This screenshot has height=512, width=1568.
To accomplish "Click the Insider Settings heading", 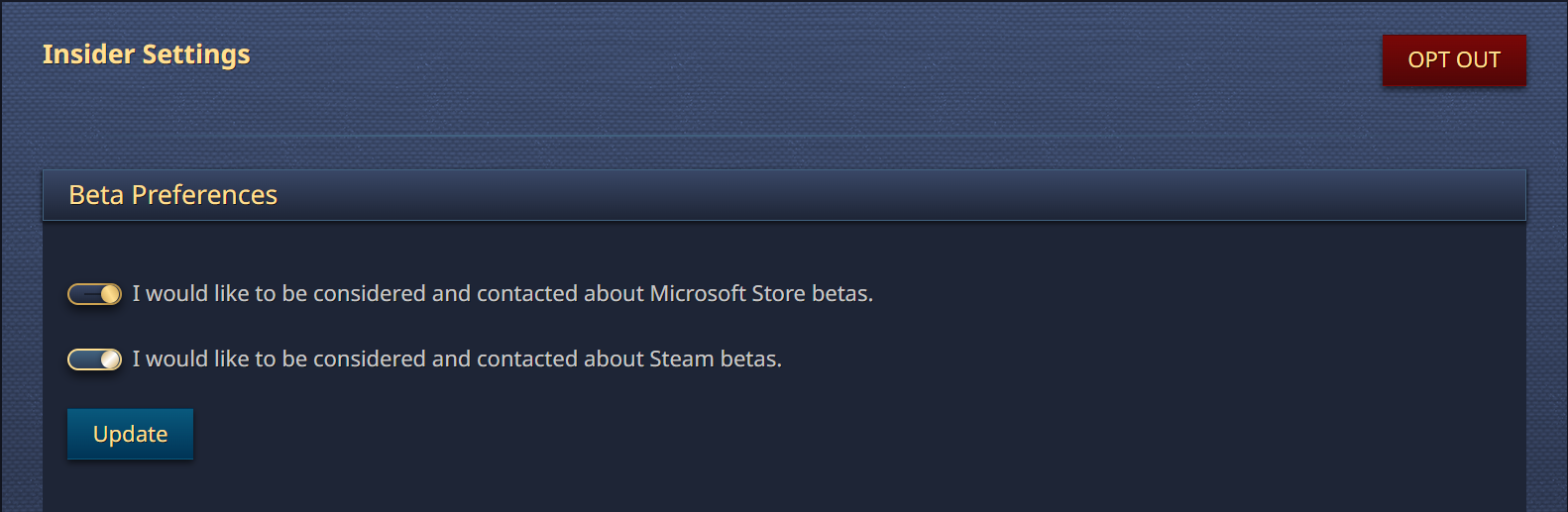I will [x=146, y=54].
